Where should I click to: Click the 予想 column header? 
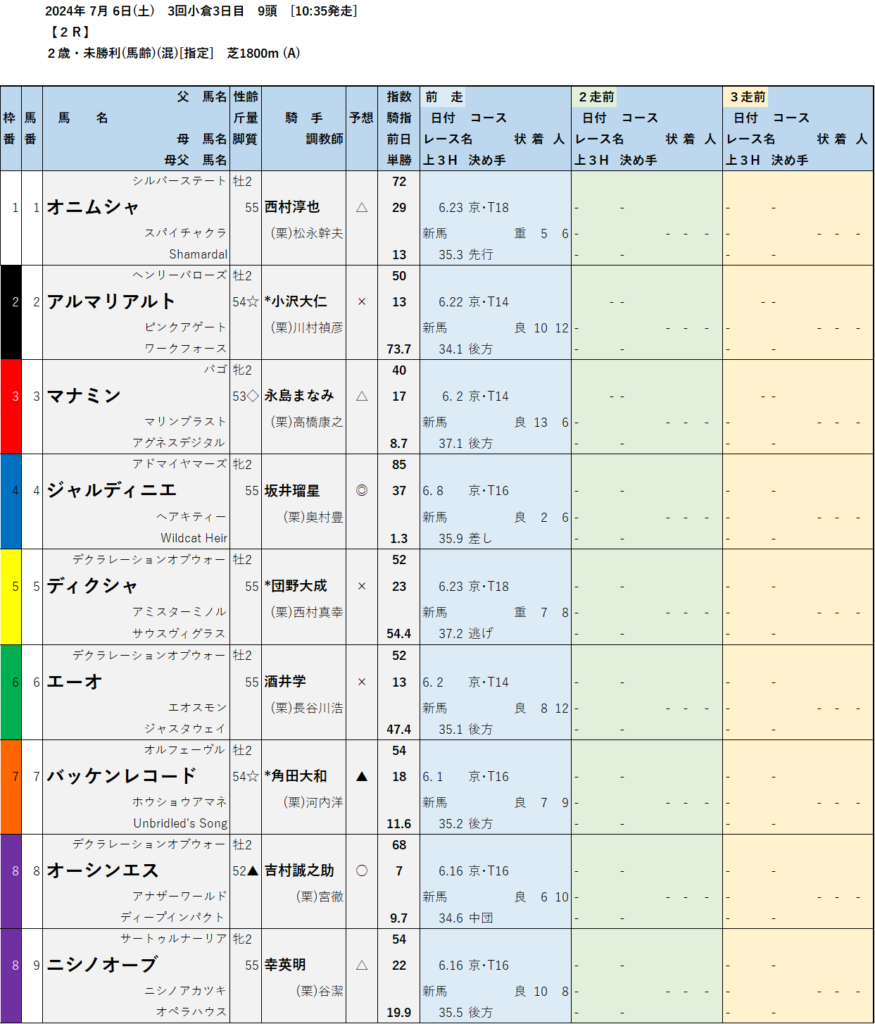click(361, 118)
